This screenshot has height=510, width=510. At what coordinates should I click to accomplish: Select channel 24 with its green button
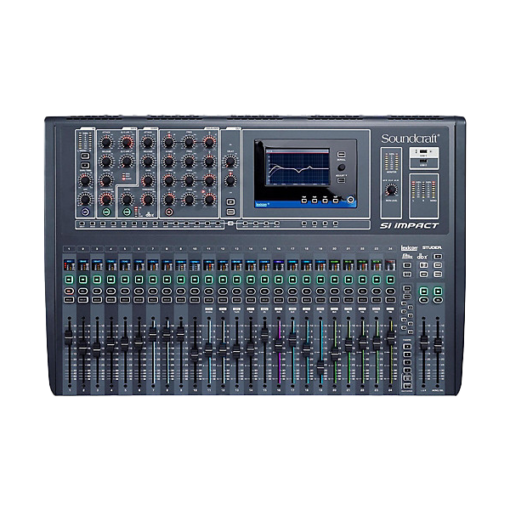pos(390,279)
